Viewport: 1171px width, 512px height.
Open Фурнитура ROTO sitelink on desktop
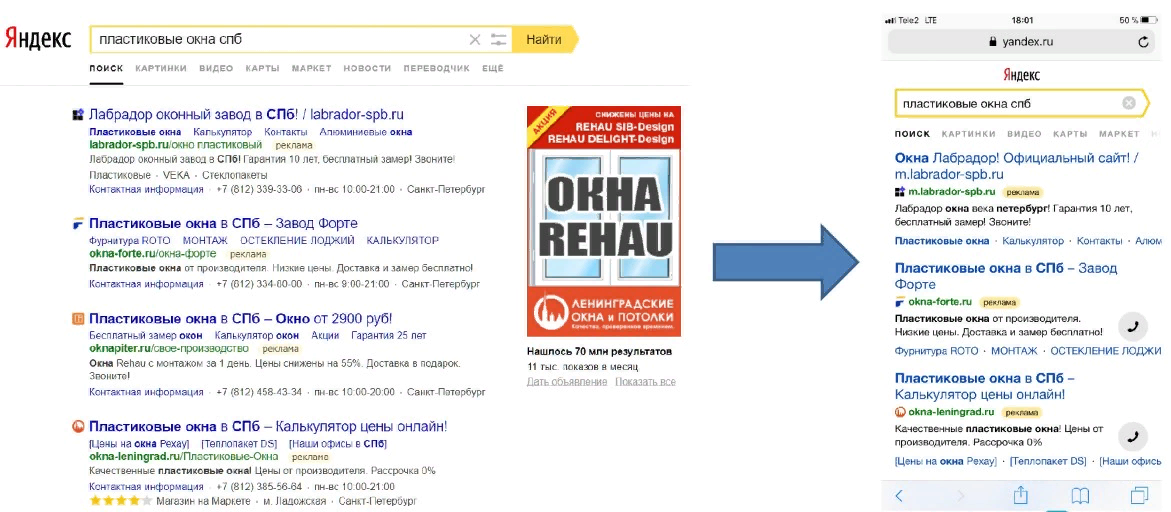tap(129, 240)
